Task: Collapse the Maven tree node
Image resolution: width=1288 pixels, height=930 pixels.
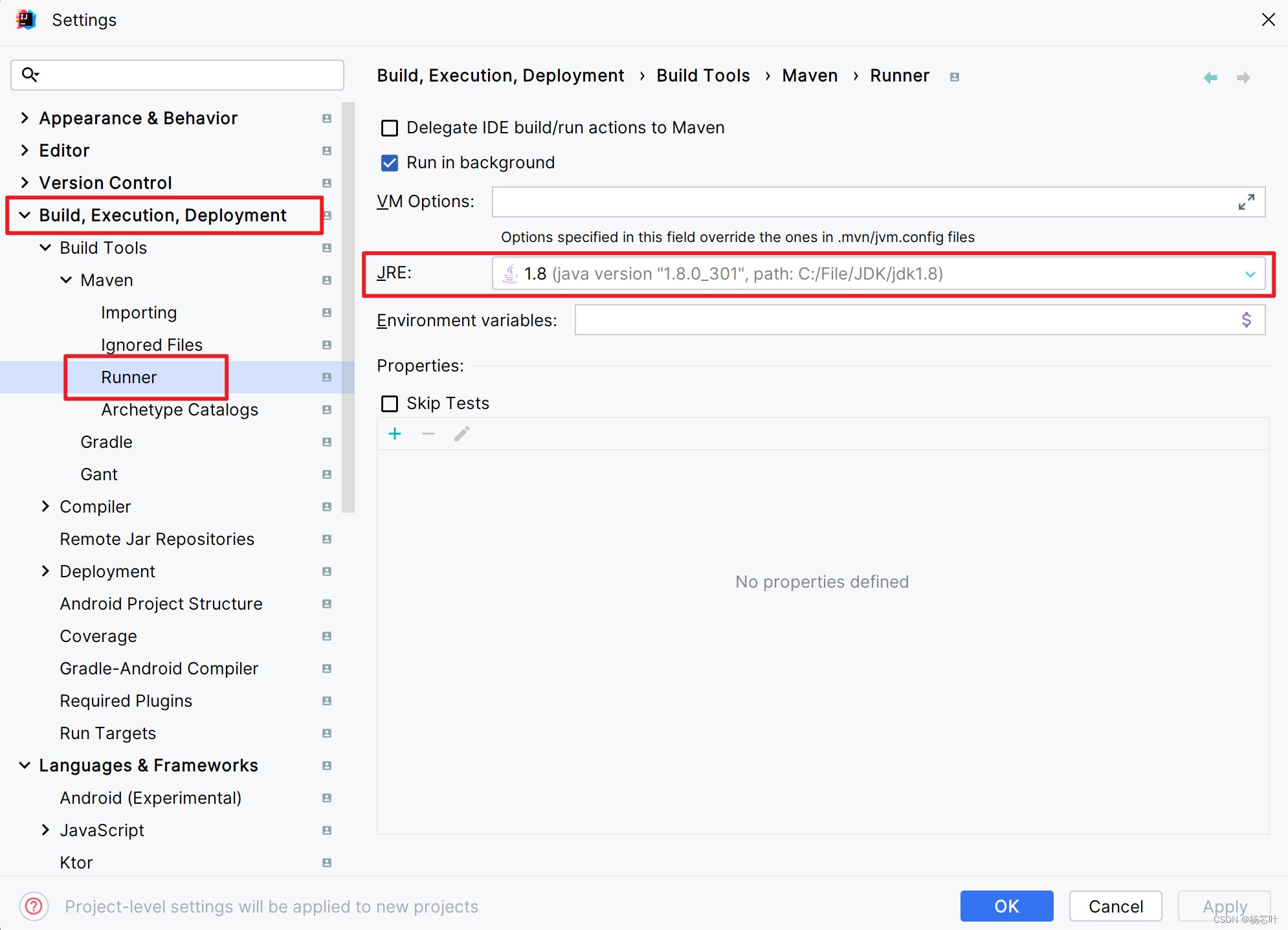Action: tap(66, 280)
